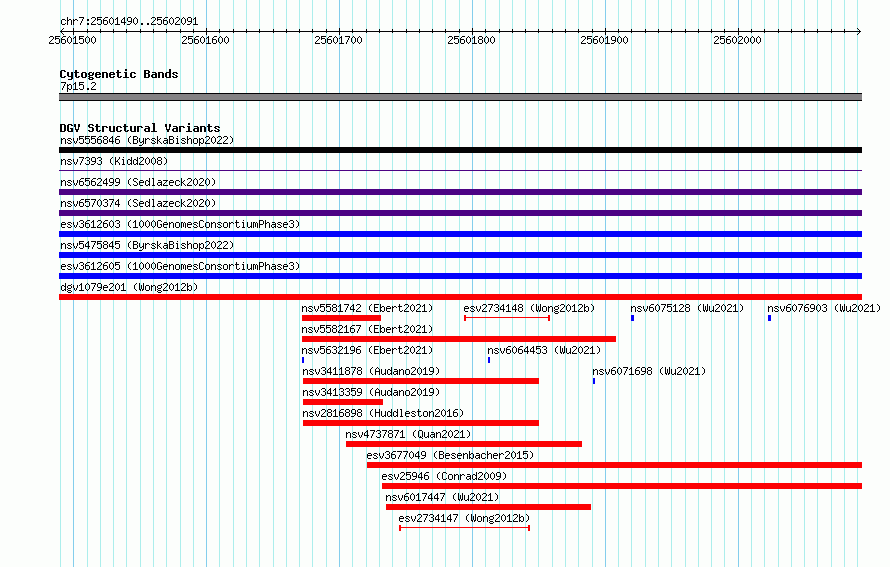890x567 pixels.
Task: Select the red bar under esv3677049
Action: tap(614, 465)
